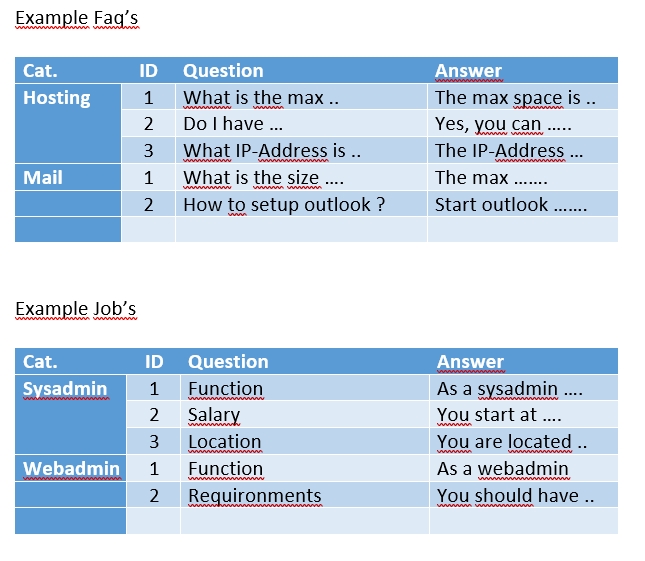Click the misspelled 'Requironments' cell

click(x=255, y=496)
